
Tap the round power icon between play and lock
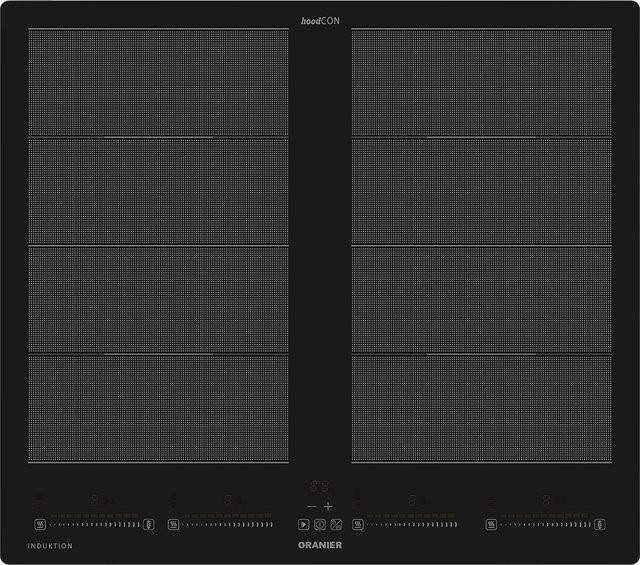320,524
